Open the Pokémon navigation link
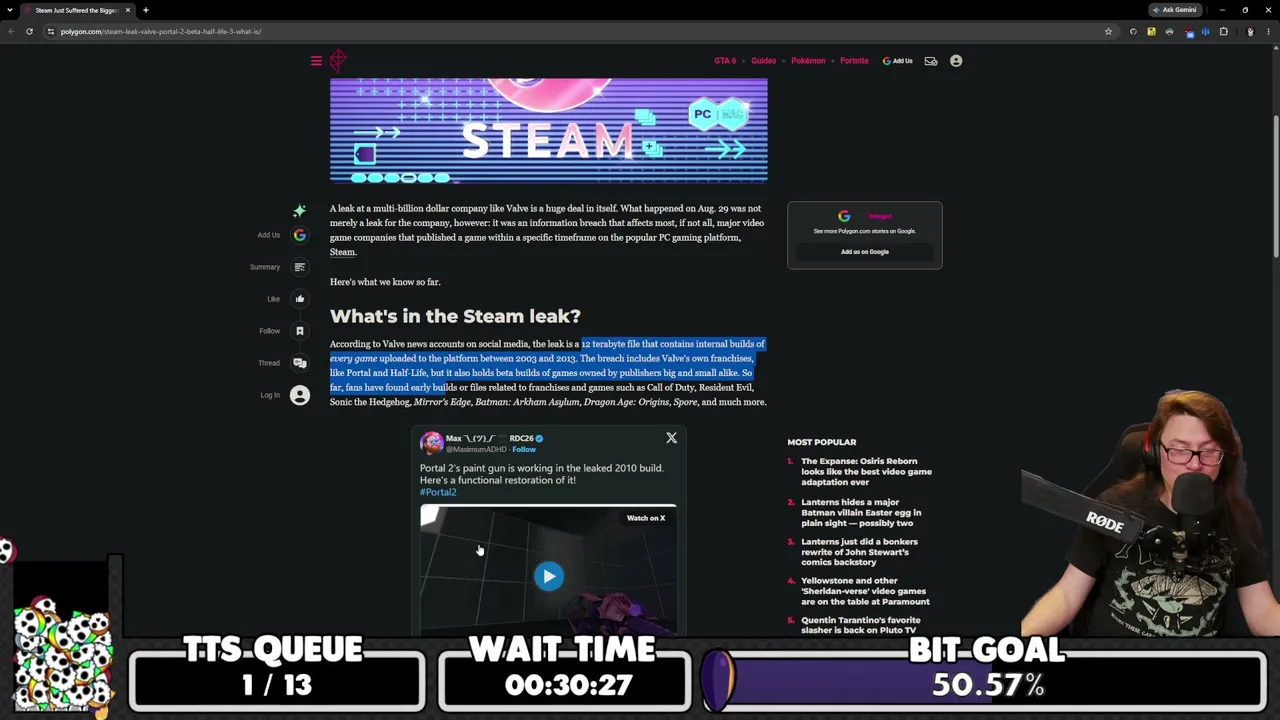This screenshot has width=1280, height=720. pos(808,61)
